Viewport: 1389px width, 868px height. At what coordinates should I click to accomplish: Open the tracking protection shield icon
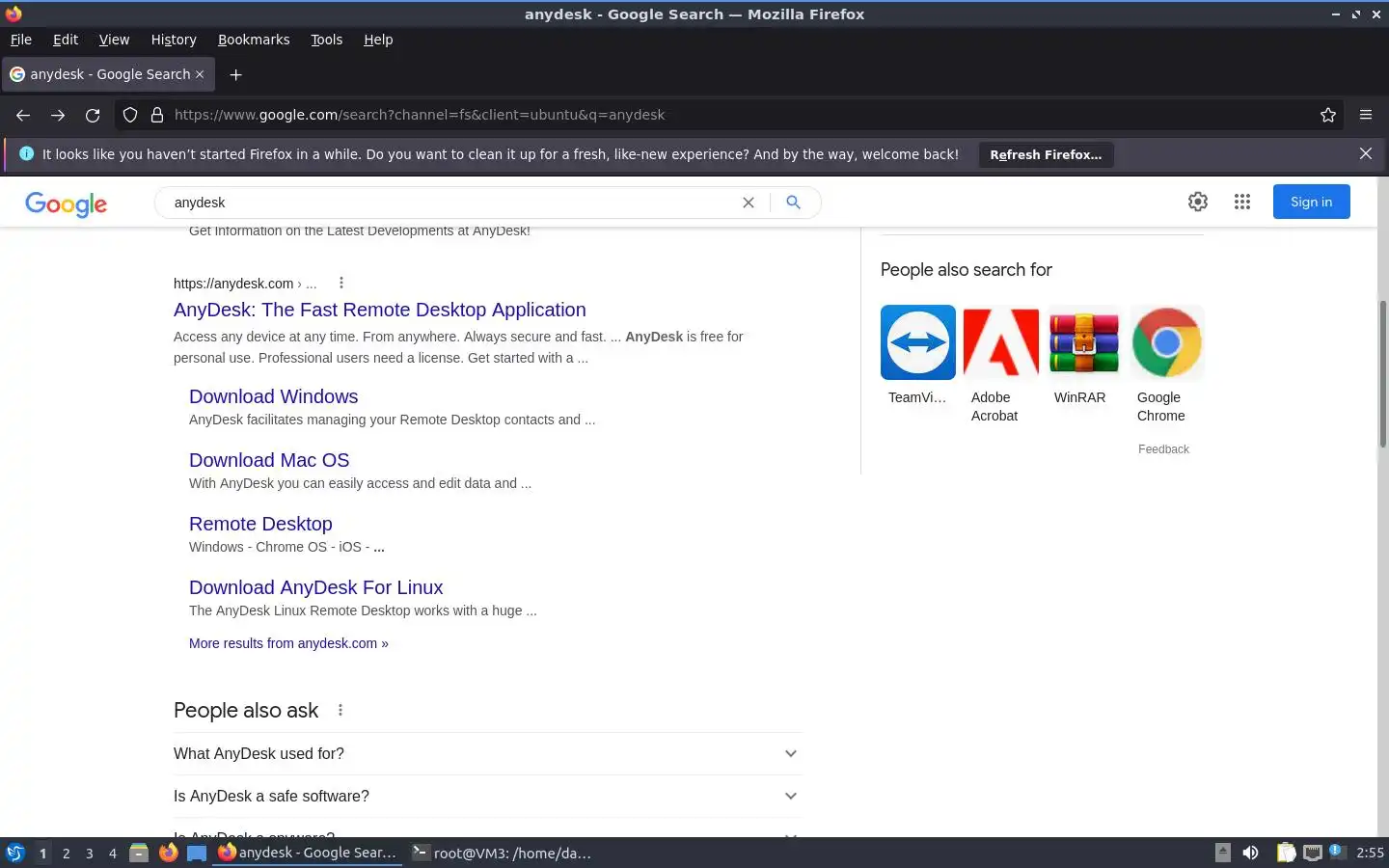pos(130,115)
